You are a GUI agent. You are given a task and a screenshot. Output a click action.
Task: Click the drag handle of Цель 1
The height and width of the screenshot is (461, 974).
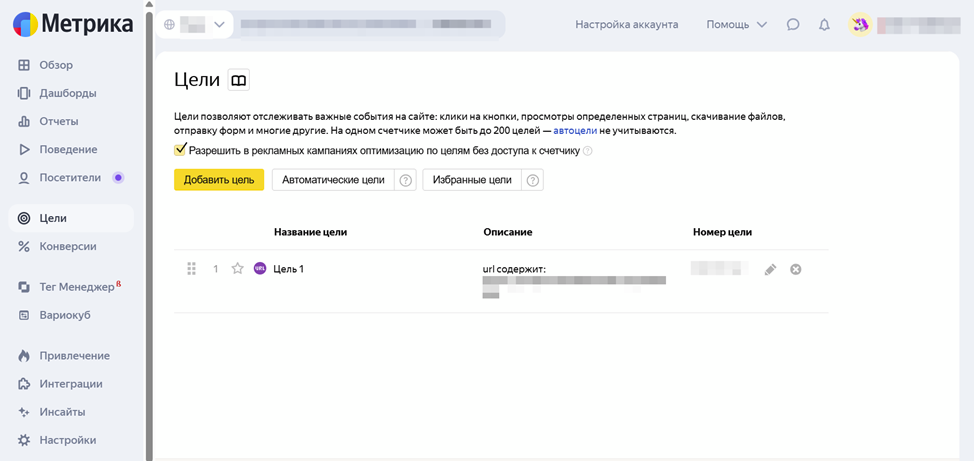[x=192, y=269]
